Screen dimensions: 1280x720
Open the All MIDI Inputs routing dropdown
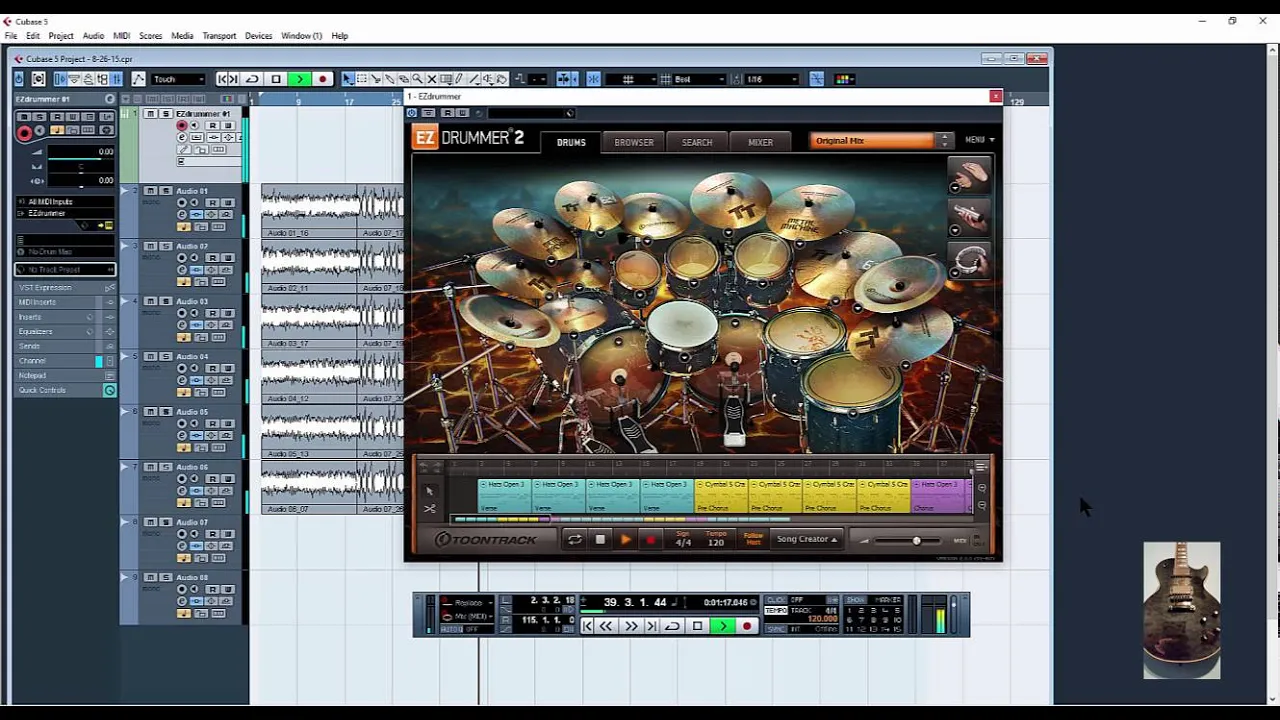(65, 202)
